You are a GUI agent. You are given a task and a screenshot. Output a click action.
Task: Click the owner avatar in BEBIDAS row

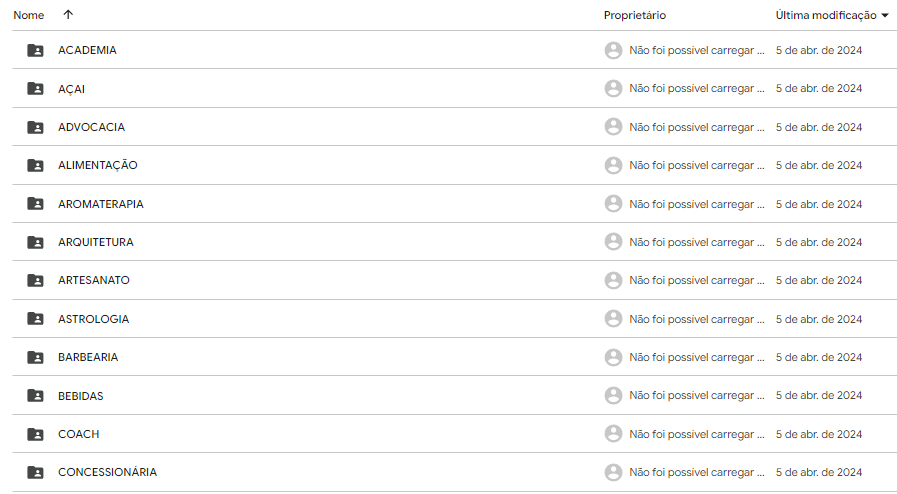coord(613,396)
